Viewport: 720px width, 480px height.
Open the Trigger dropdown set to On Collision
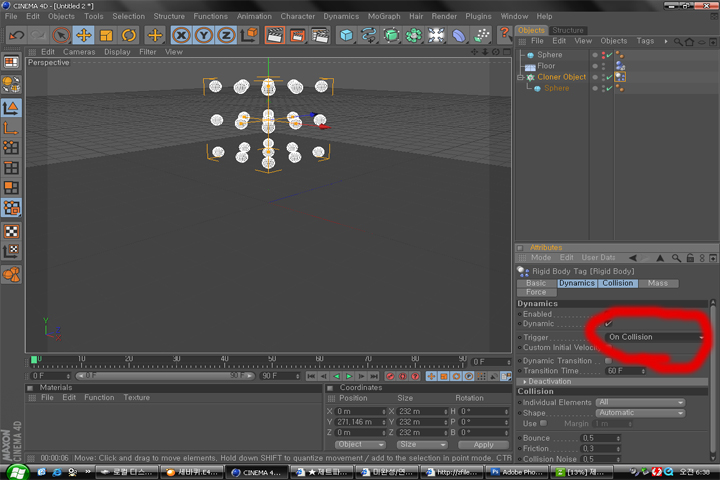click(x=655, y=337)
